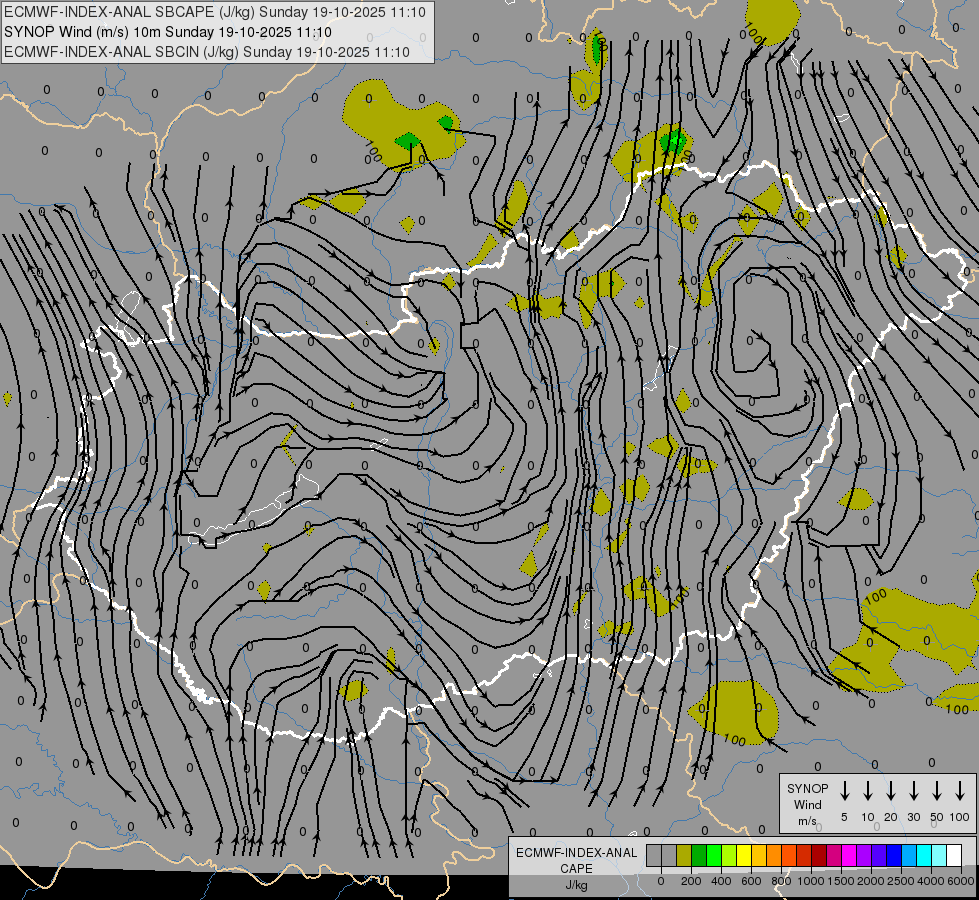979x900 pixels.
Task: Select the SYNOP Wind 10m title line
Action: click(168, 32)
